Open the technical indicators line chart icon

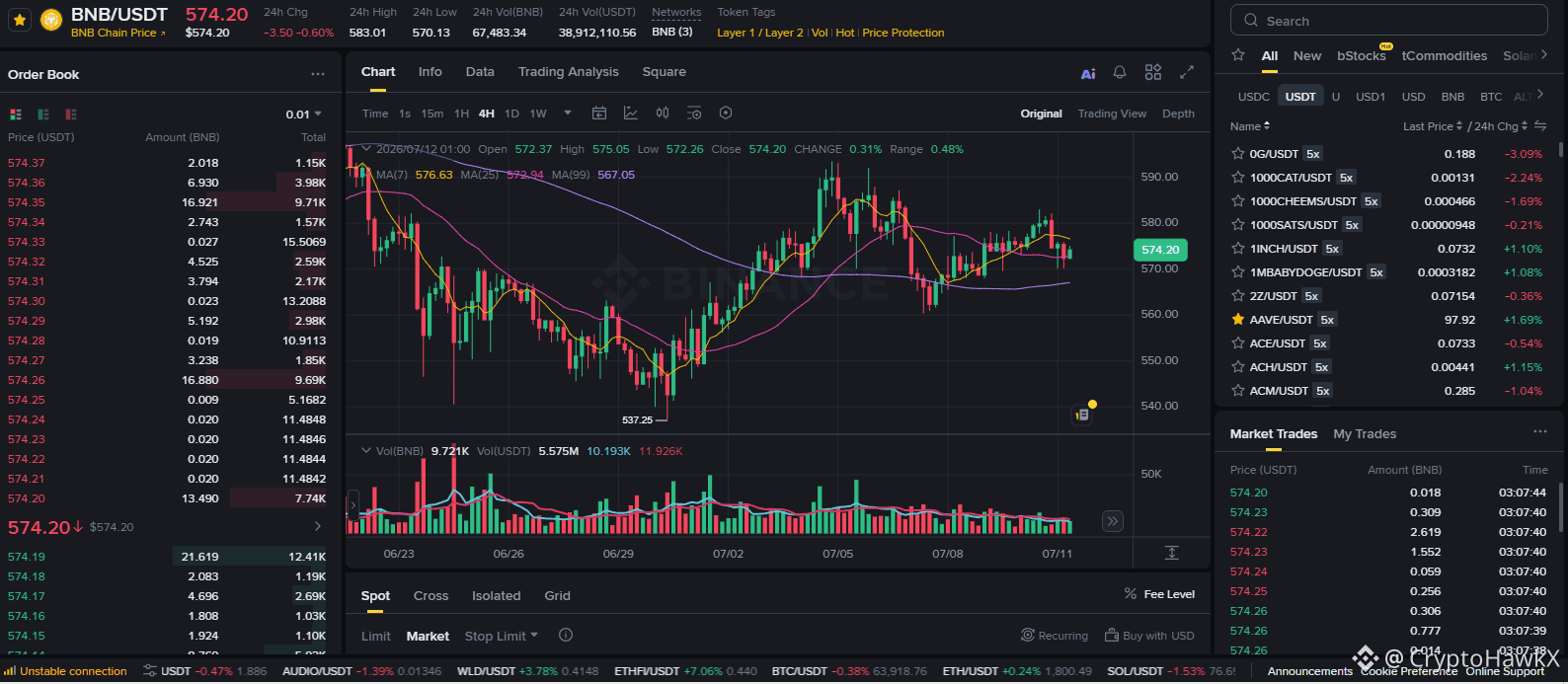[x=631, y=114]
